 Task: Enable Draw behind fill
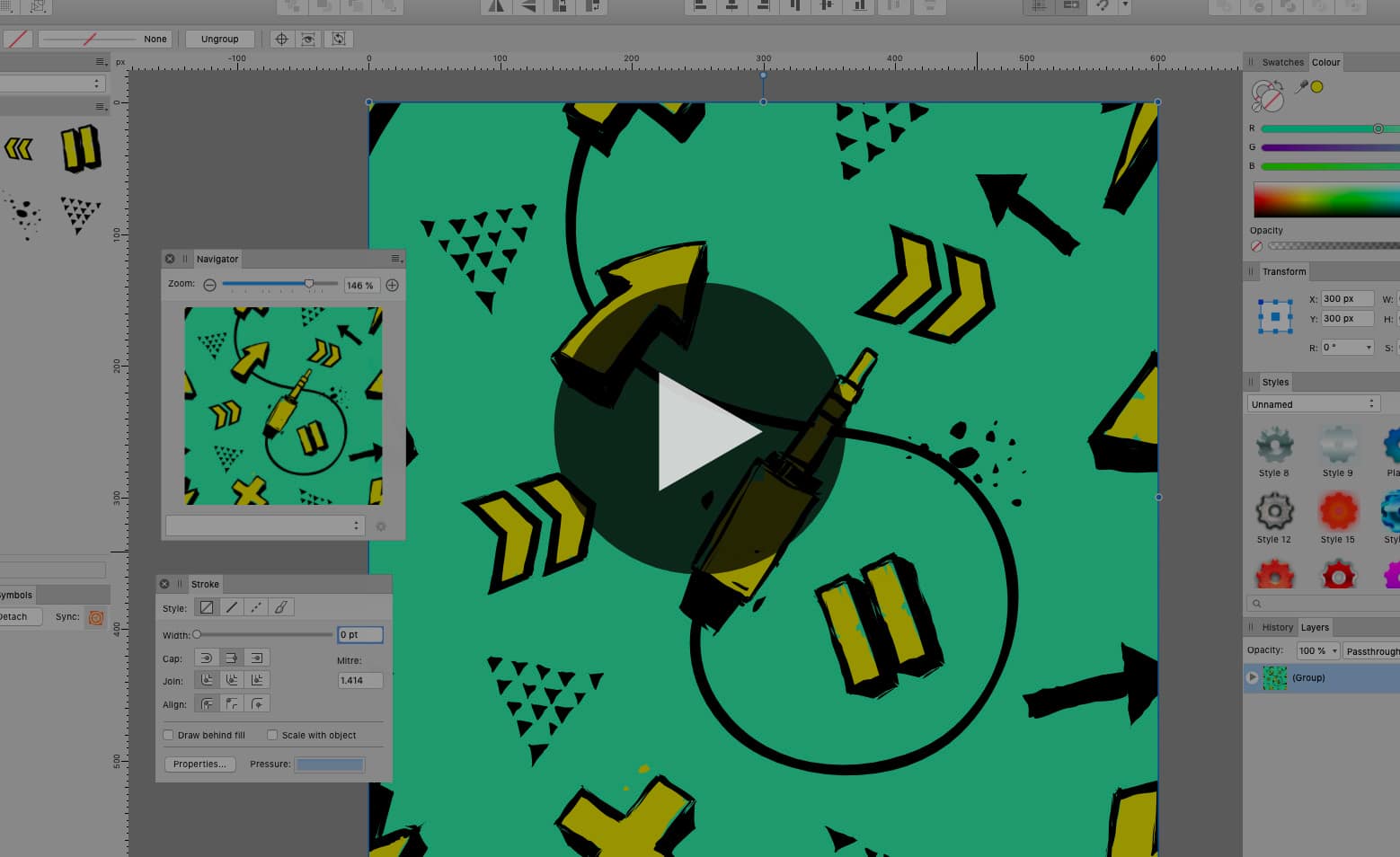tap(169, 735)
